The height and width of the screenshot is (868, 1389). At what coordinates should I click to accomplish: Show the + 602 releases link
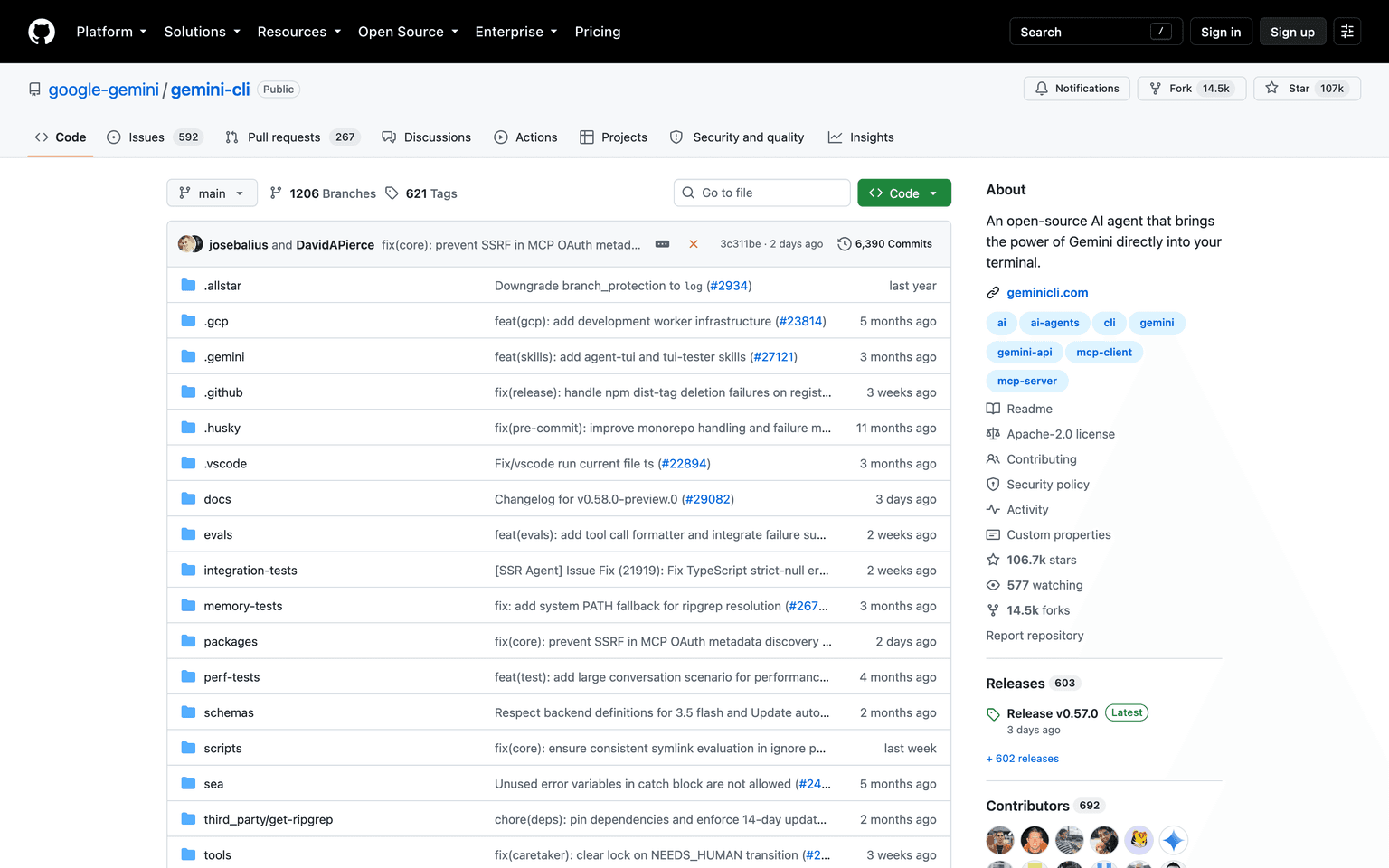tap(1023, 759)
